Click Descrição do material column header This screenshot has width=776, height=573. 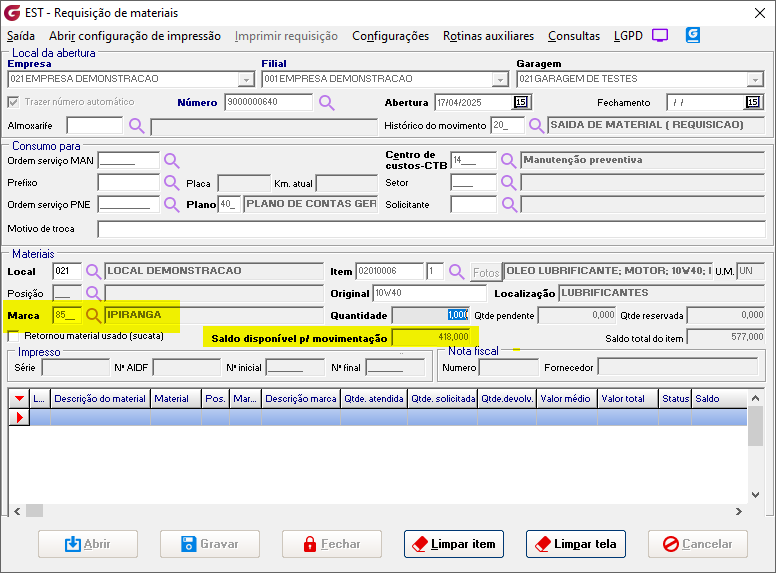pyautogui.click(x=100, y=399)
